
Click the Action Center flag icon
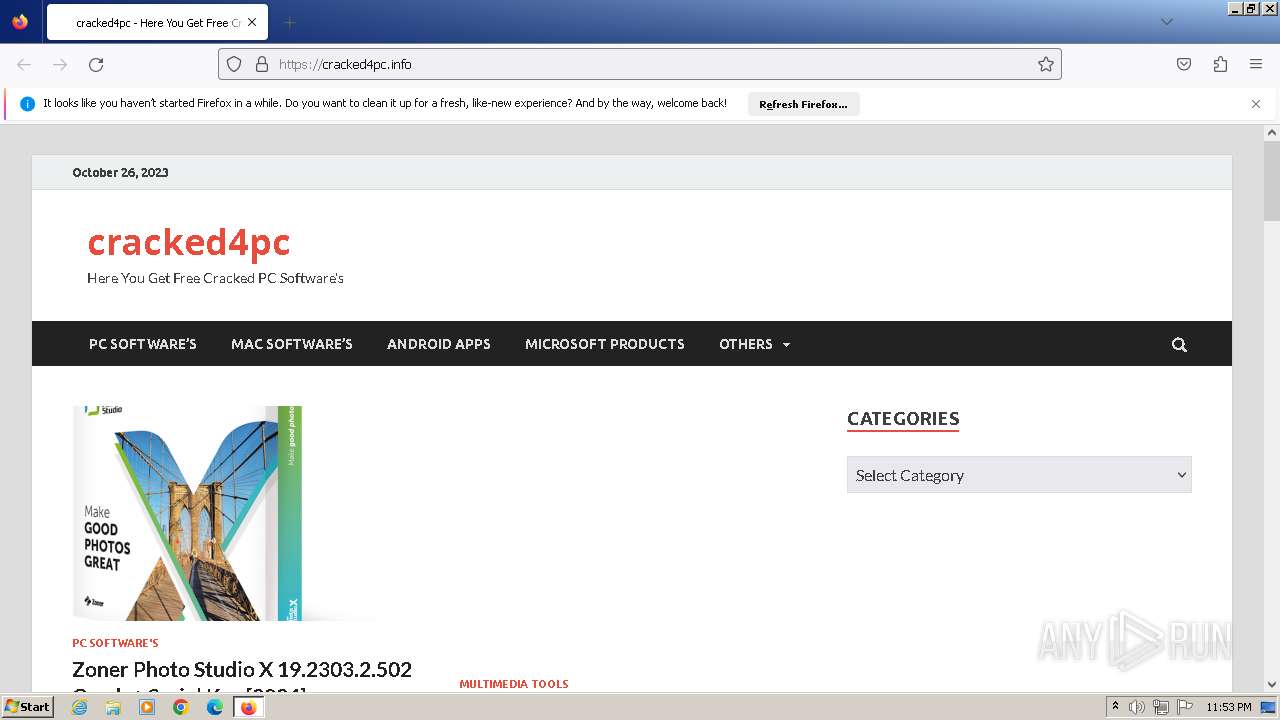pos(1185,707)
